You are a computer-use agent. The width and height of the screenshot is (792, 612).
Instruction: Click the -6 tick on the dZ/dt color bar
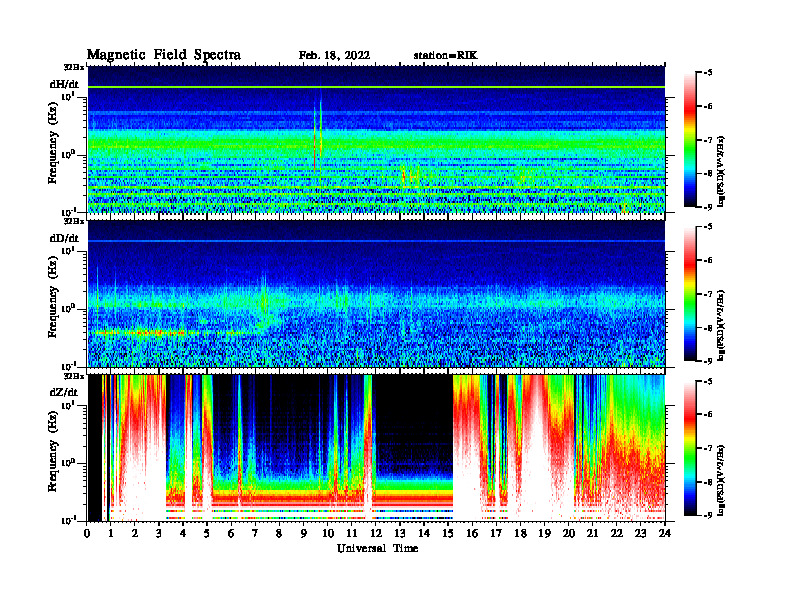coord(708,414)
